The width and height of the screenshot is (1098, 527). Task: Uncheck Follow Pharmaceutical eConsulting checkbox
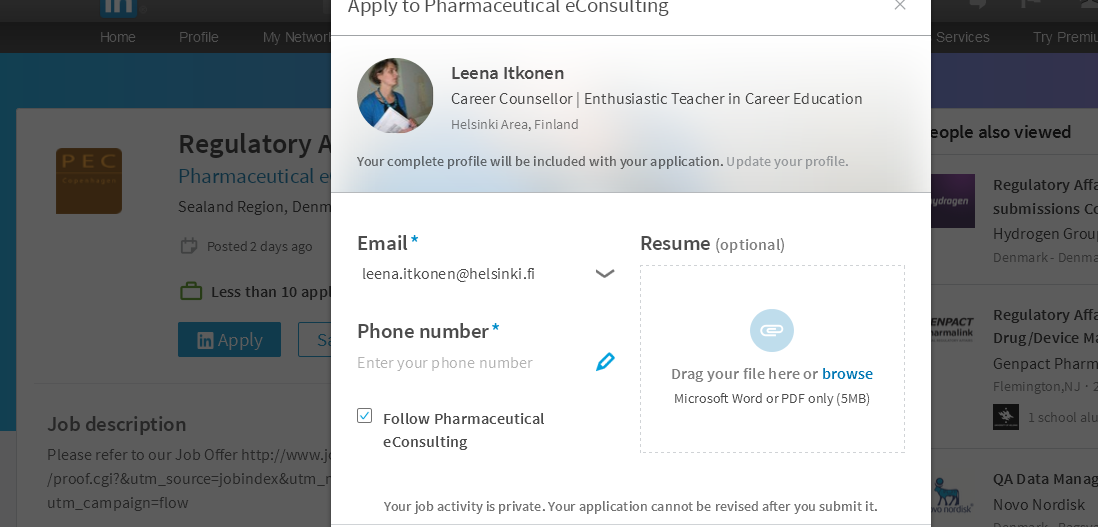[364, 416]
